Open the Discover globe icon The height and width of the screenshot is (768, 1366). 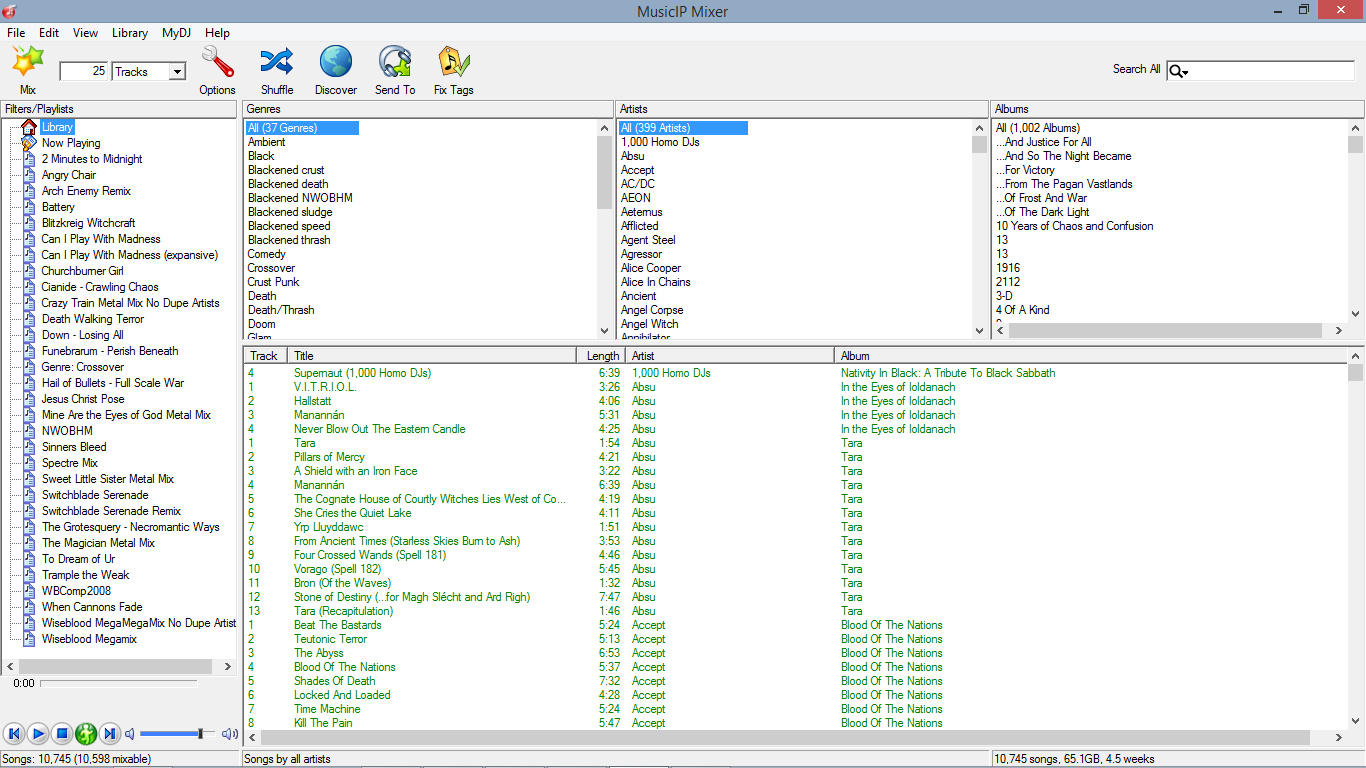tap(336, 62)
